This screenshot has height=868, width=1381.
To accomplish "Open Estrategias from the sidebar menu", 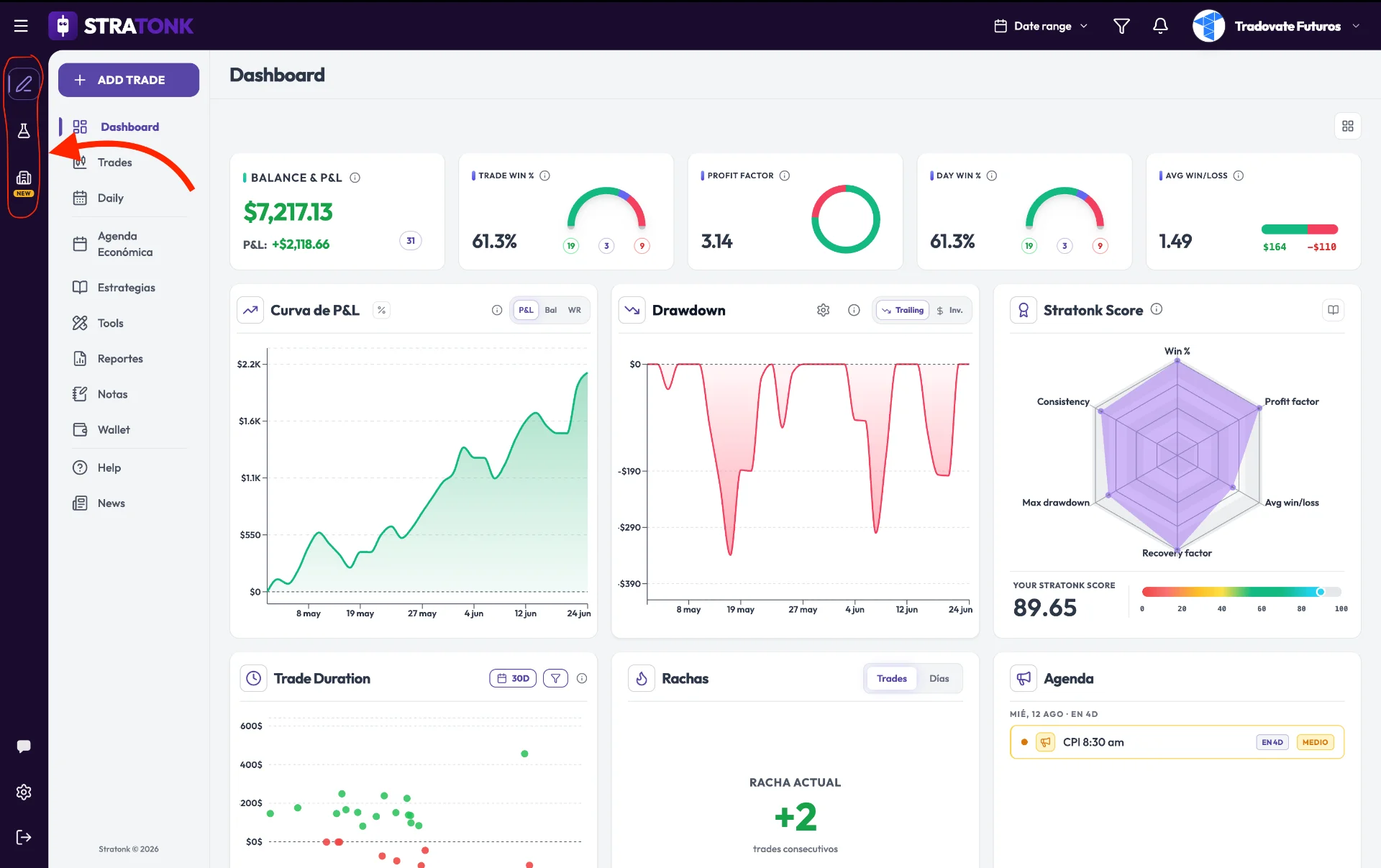I will 126,288.
